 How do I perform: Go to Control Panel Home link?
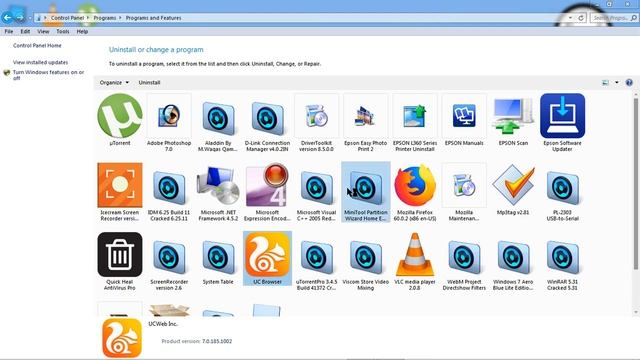pyautogui.click(x=37, y=46)
